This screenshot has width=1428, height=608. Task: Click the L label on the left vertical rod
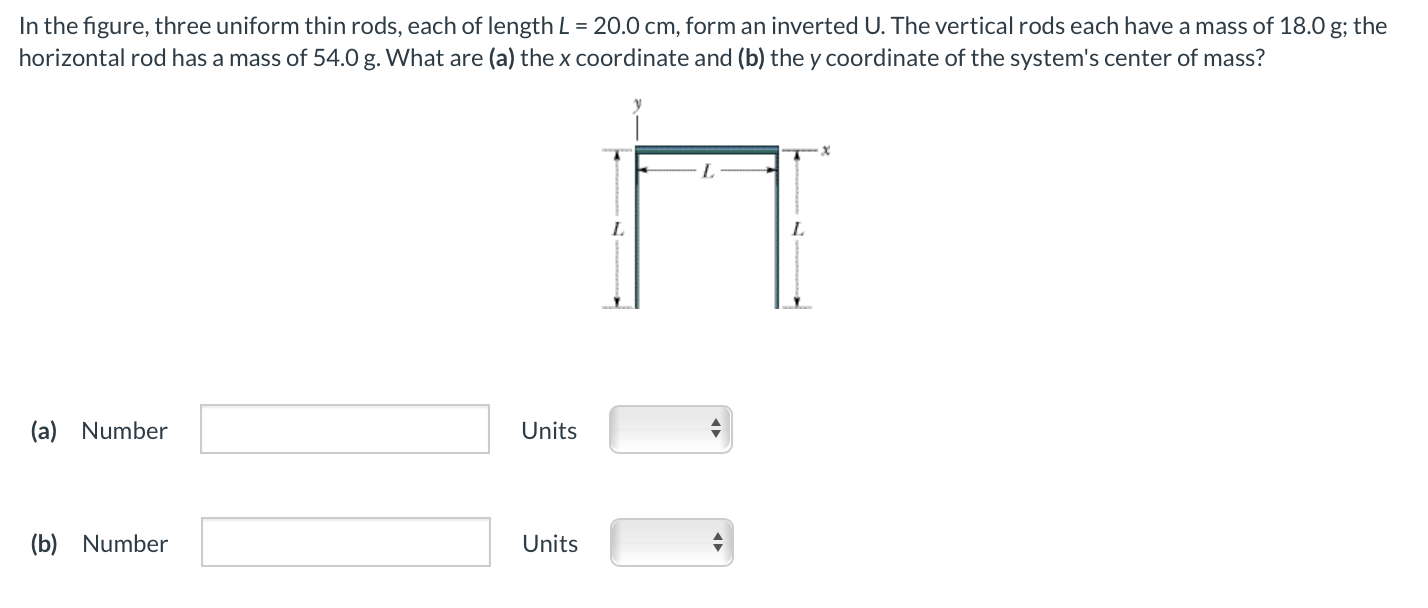tap(617, 228)
